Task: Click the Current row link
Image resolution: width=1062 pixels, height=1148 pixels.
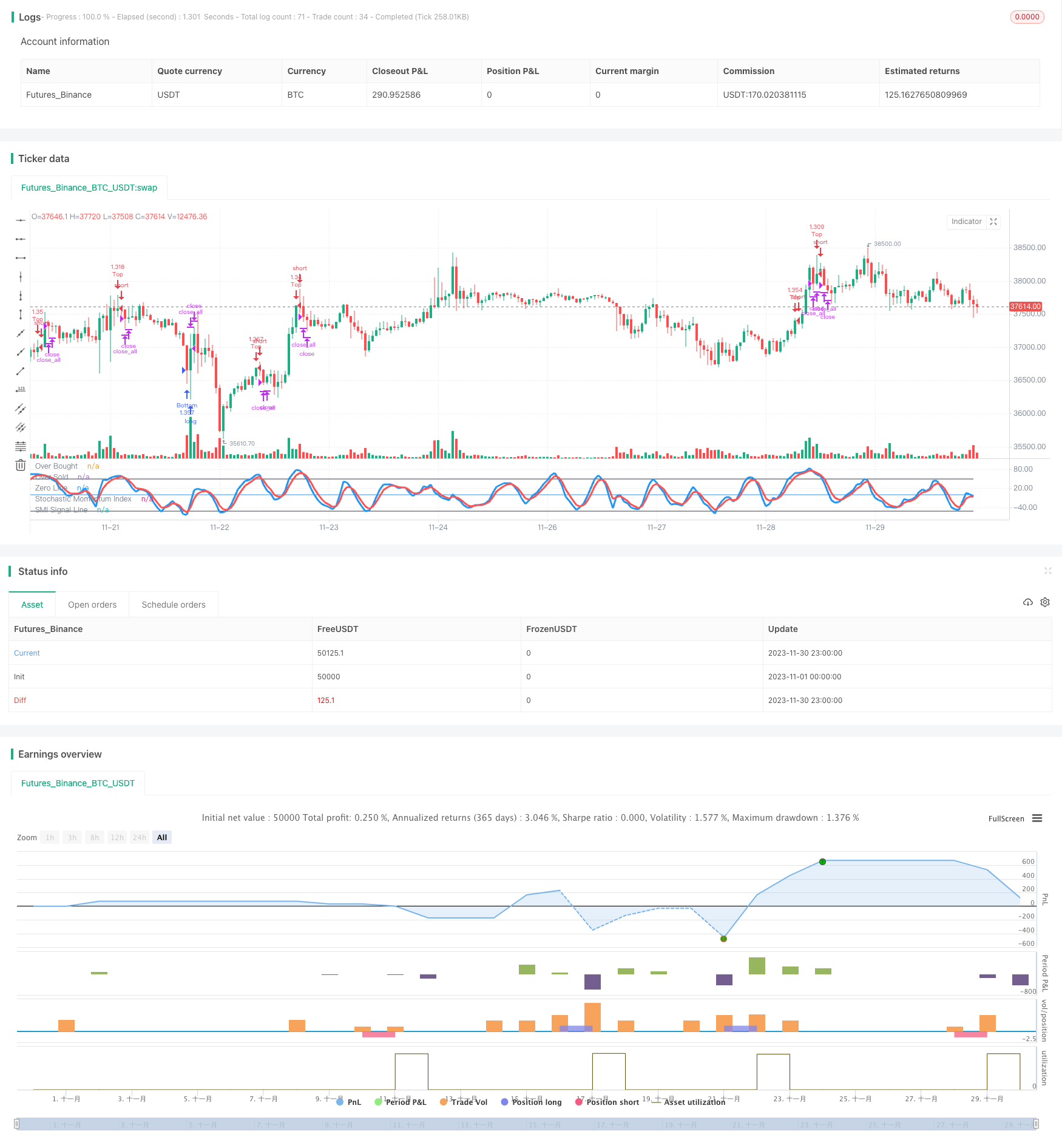Action: [x=27, y=653]
